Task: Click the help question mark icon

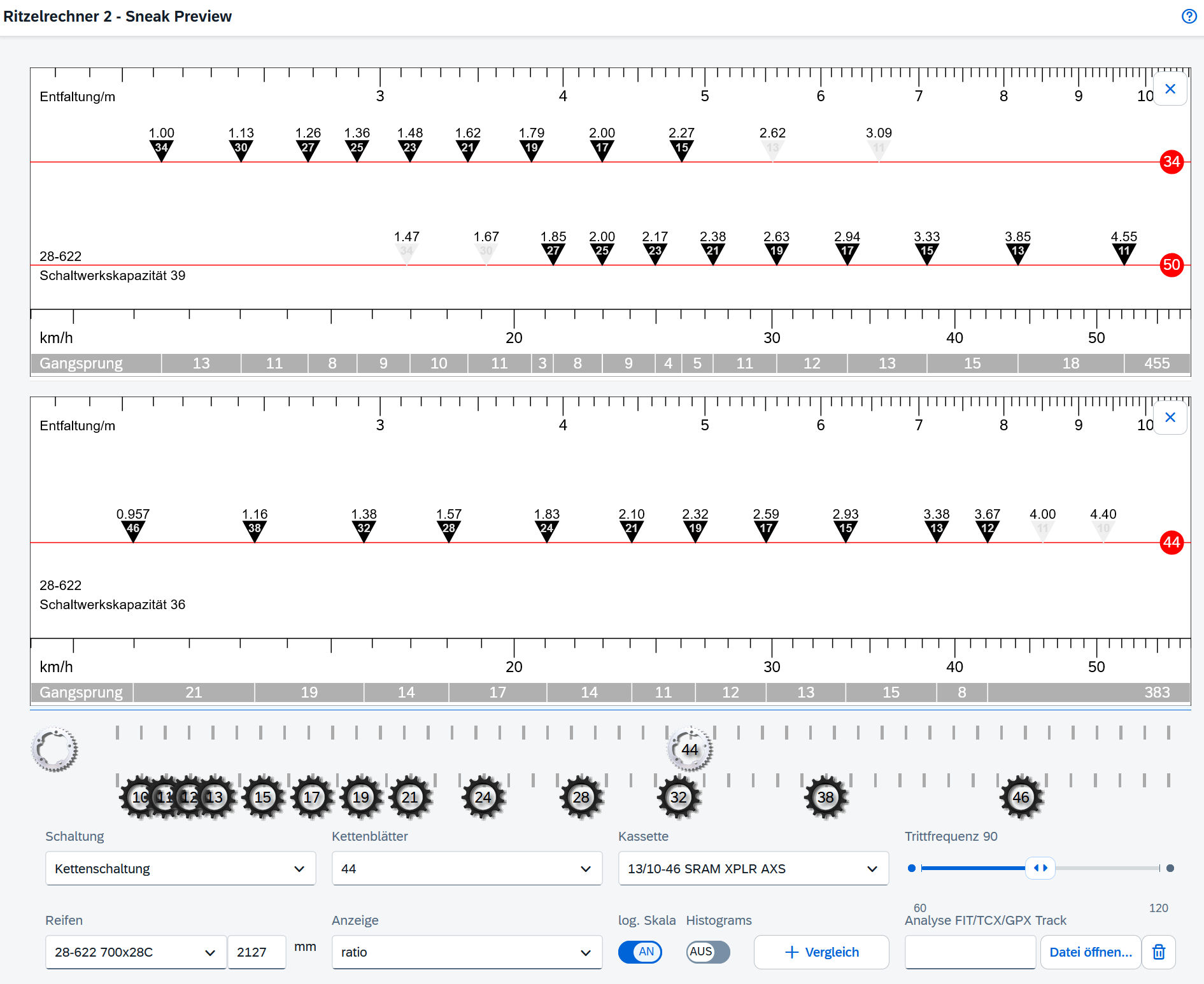Action: click(x=1189, y=17)
